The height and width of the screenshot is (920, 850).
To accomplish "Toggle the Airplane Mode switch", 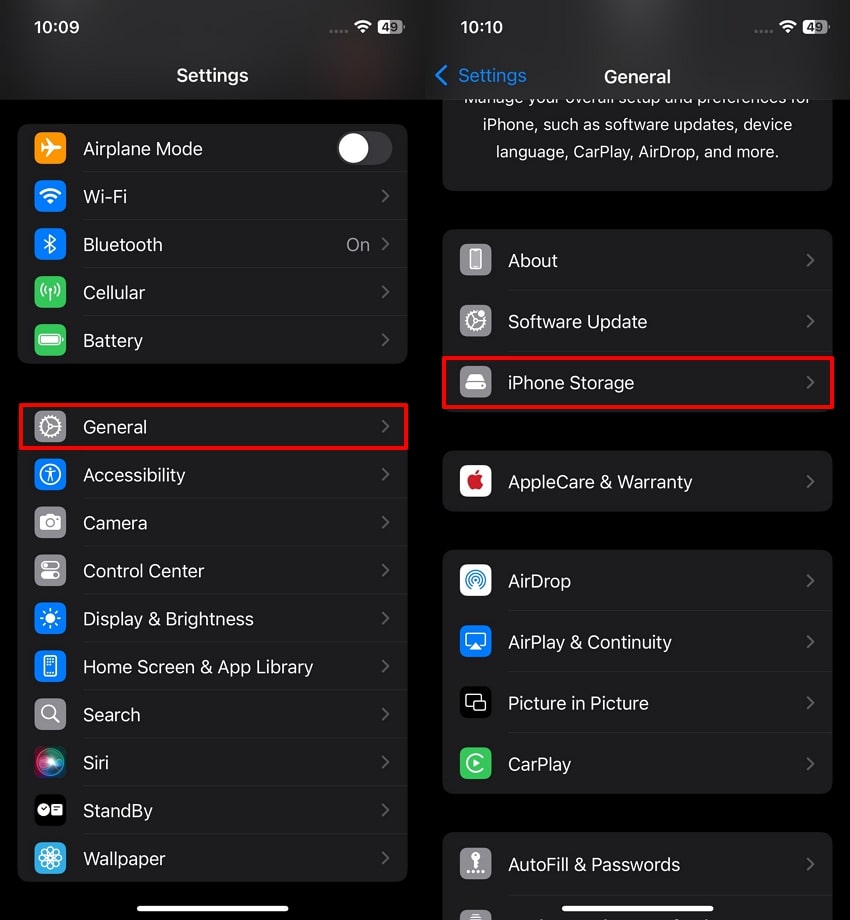I will click(x=364, y=148).
